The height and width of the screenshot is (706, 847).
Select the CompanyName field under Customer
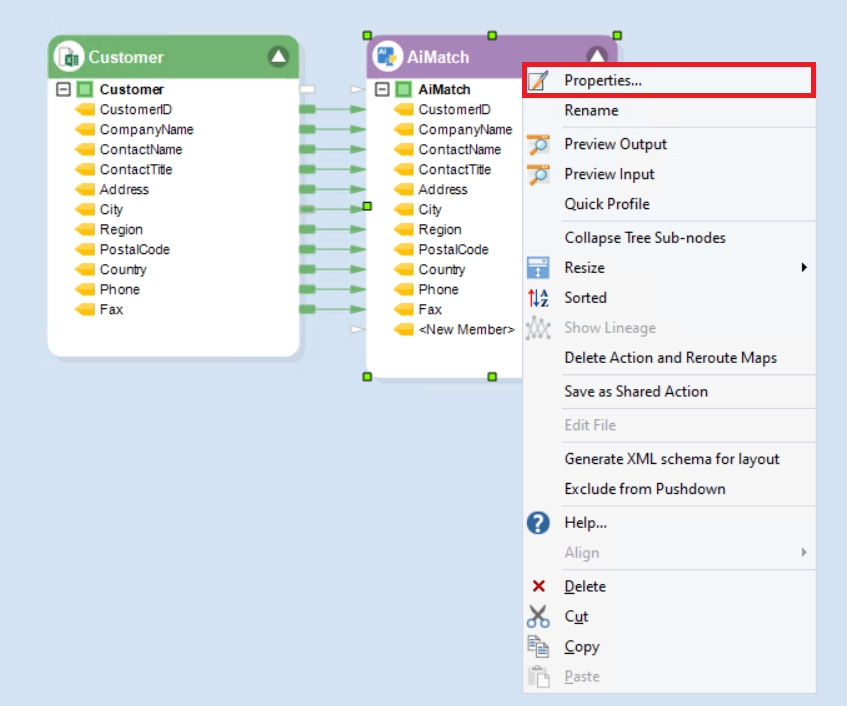coord(146,130)
